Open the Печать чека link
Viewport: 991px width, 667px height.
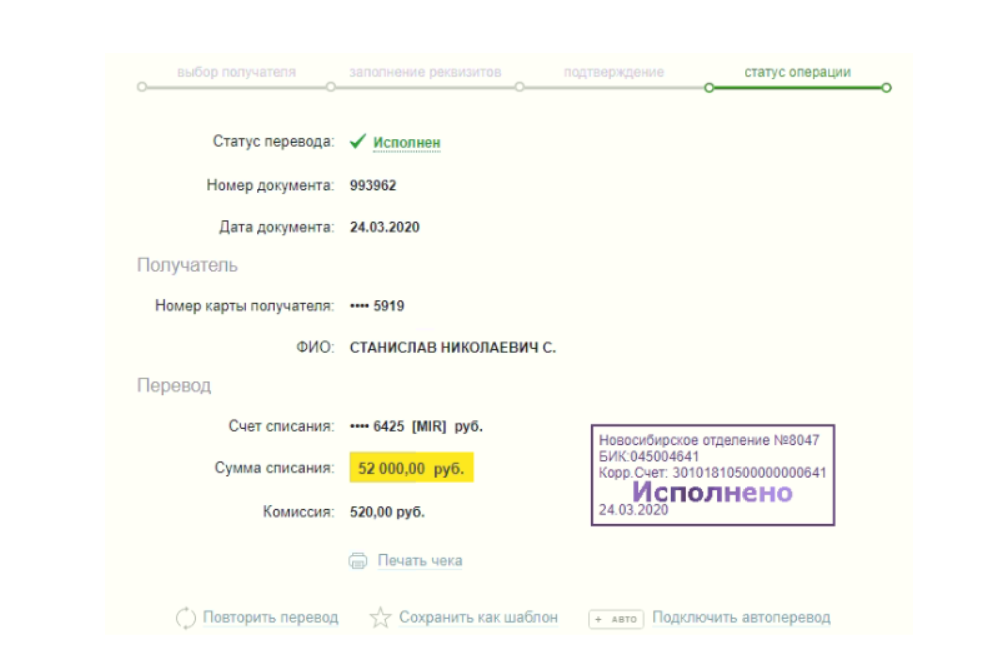420,561
